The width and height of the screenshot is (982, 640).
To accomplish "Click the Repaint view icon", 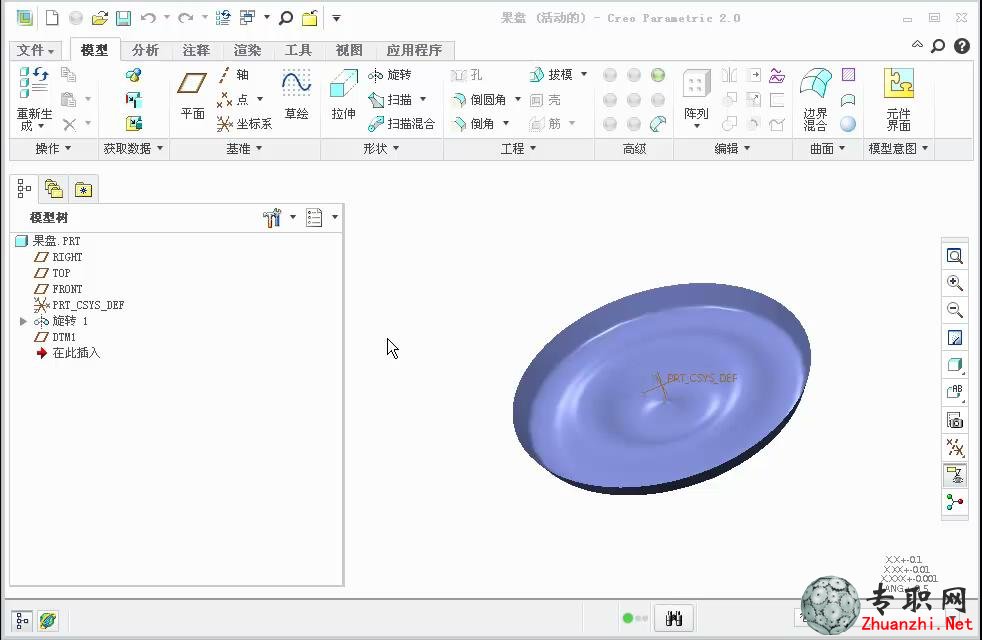I will [x=954, y=338].
